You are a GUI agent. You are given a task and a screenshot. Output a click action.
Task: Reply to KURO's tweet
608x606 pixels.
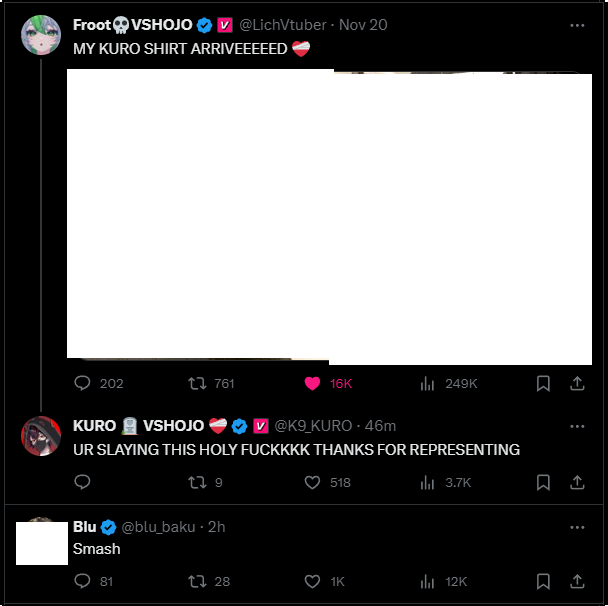point(82,482)
